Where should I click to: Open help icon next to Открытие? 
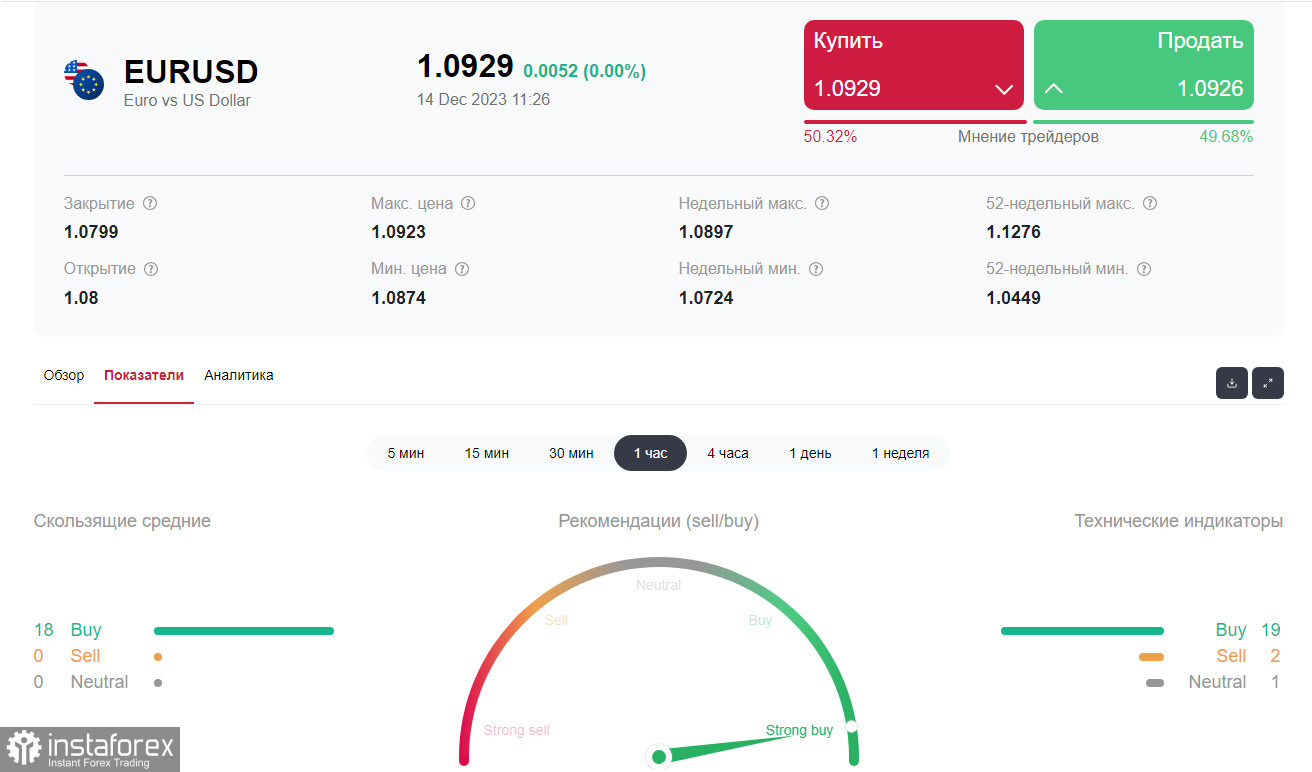click(151, 269)
